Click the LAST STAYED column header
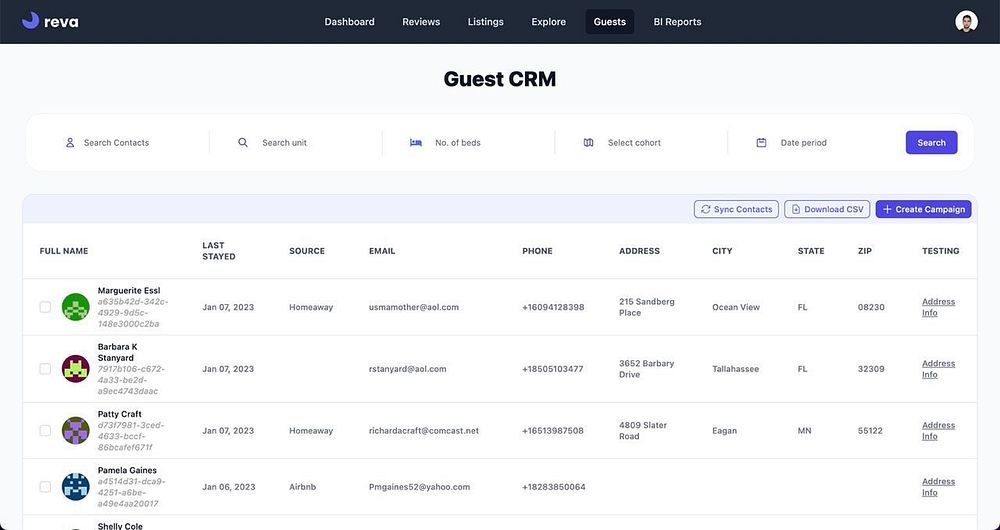 coord(219,251)
